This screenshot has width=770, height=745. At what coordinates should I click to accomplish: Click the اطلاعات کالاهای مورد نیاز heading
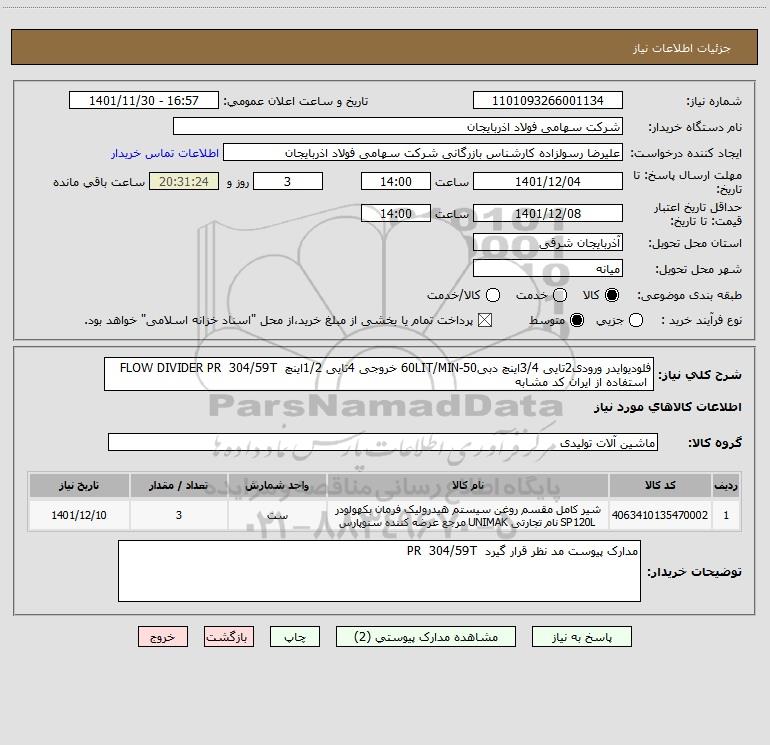668,407
